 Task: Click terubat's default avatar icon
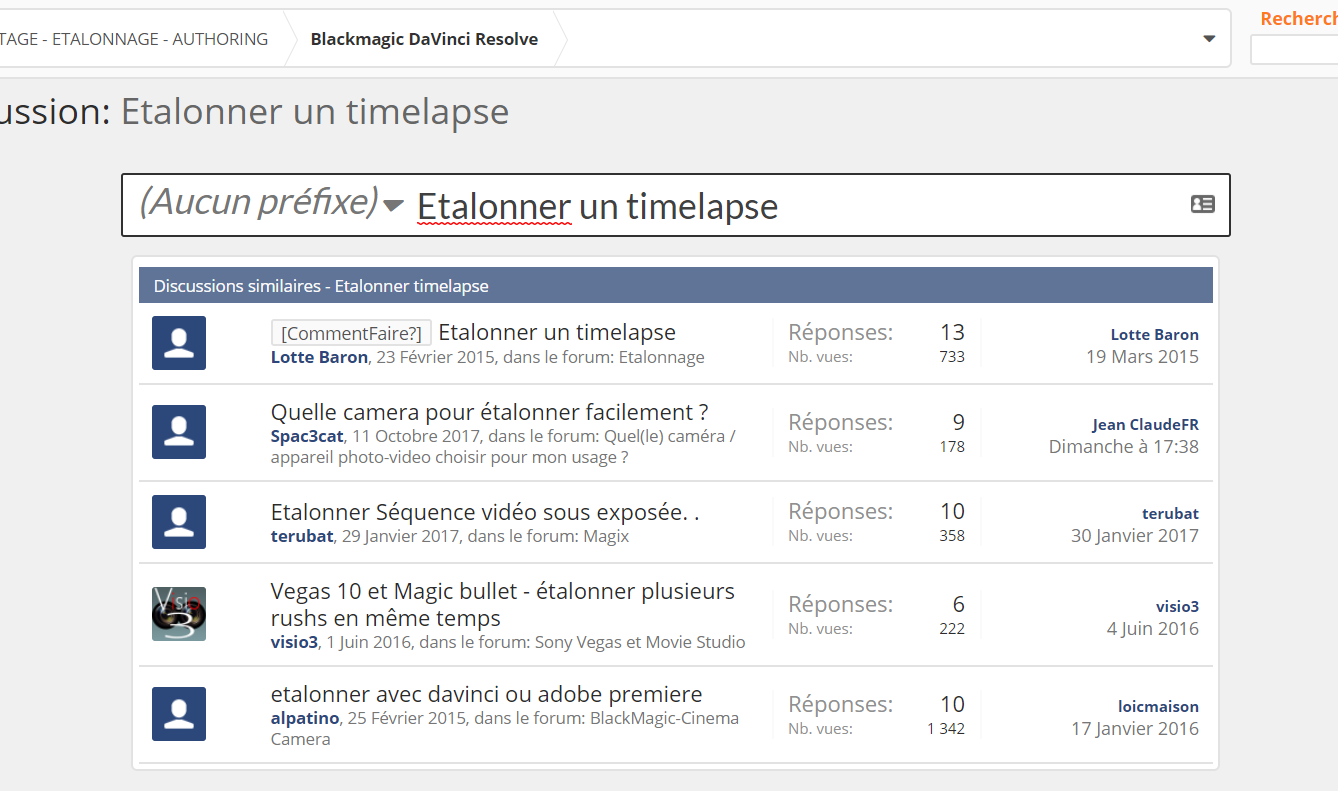pyautogui.click(x=179, y=522)
